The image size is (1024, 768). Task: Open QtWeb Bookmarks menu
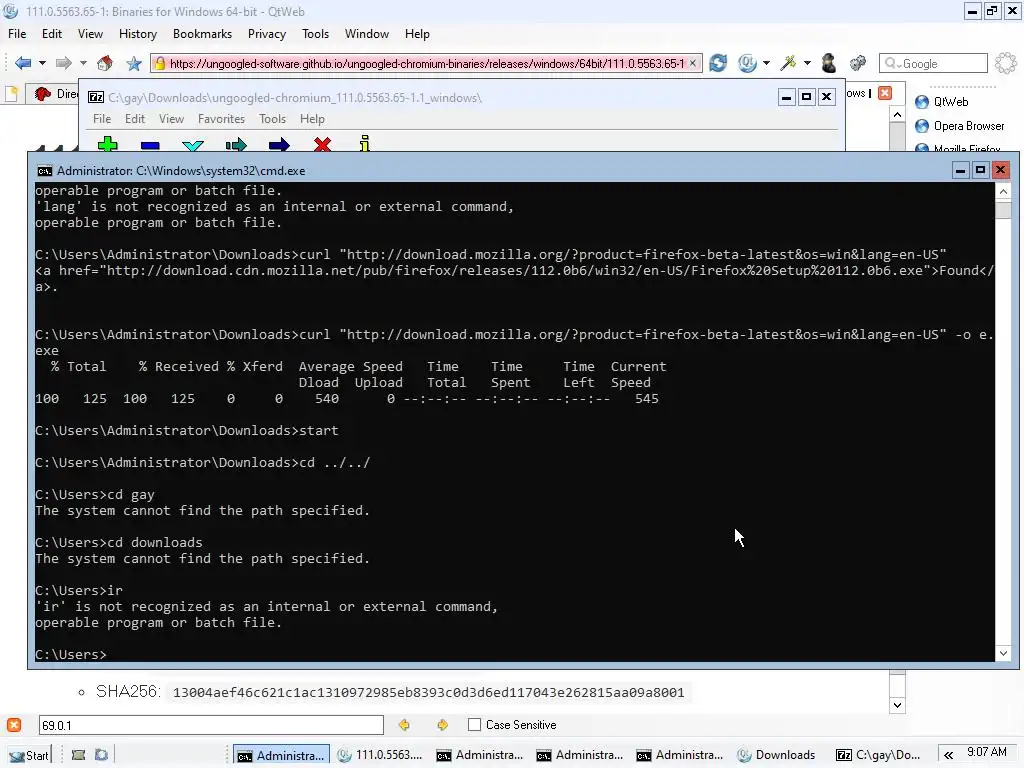pos(202,34)
